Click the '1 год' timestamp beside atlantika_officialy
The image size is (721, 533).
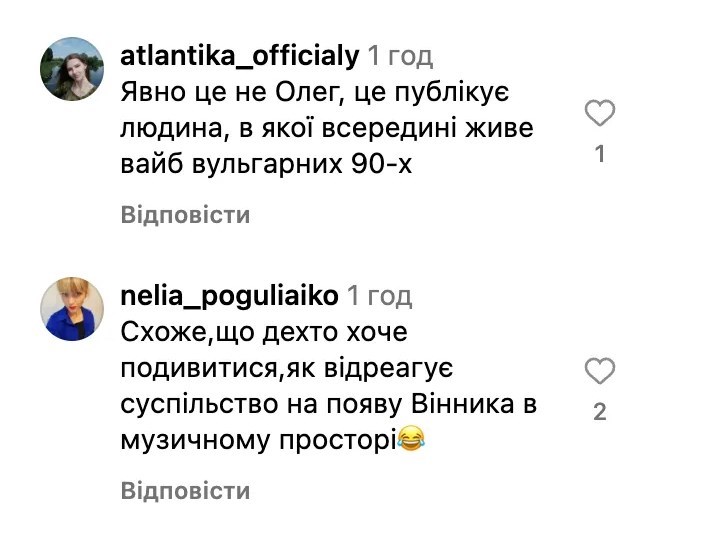[x=400, y=57]
